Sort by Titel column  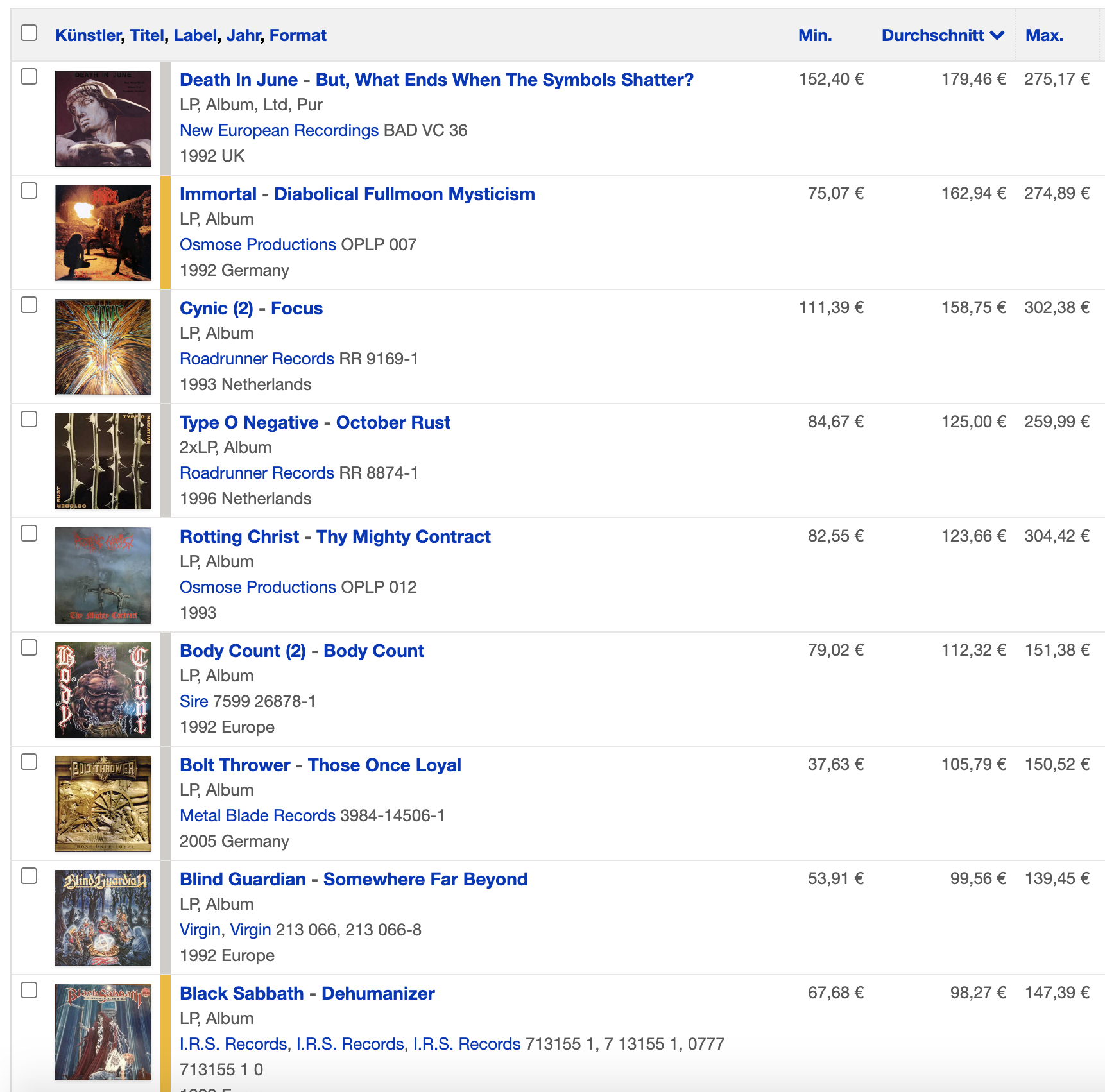point(147,35)
